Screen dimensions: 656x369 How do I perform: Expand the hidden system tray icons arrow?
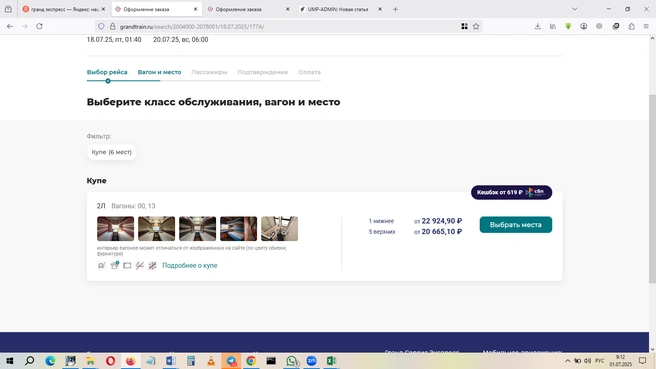(x=567, y=361)
